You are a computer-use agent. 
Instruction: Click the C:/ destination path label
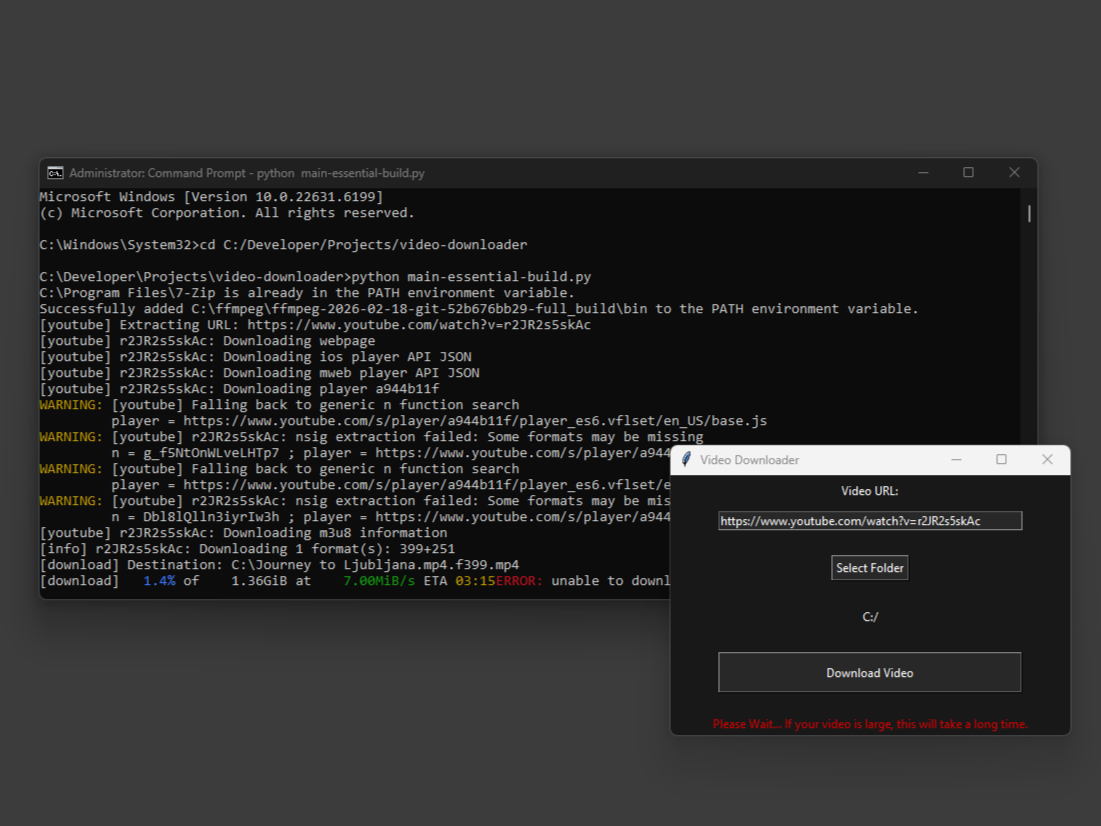(869, 617)
